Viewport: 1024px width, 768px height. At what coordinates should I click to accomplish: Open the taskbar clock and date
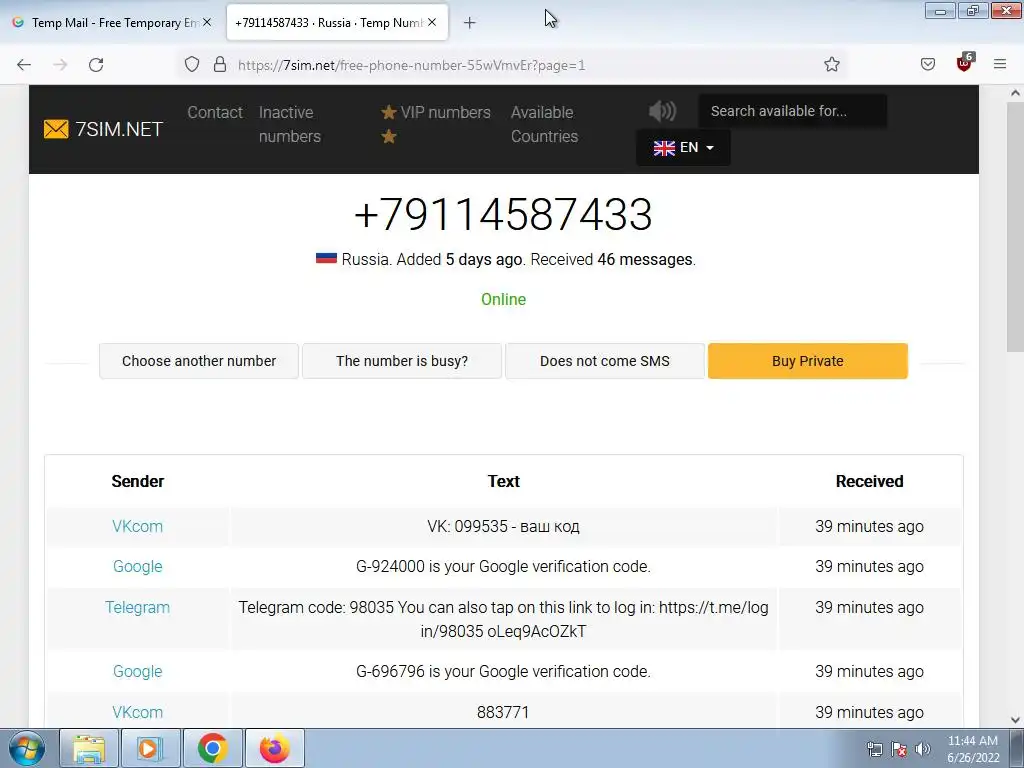(972, 749)
